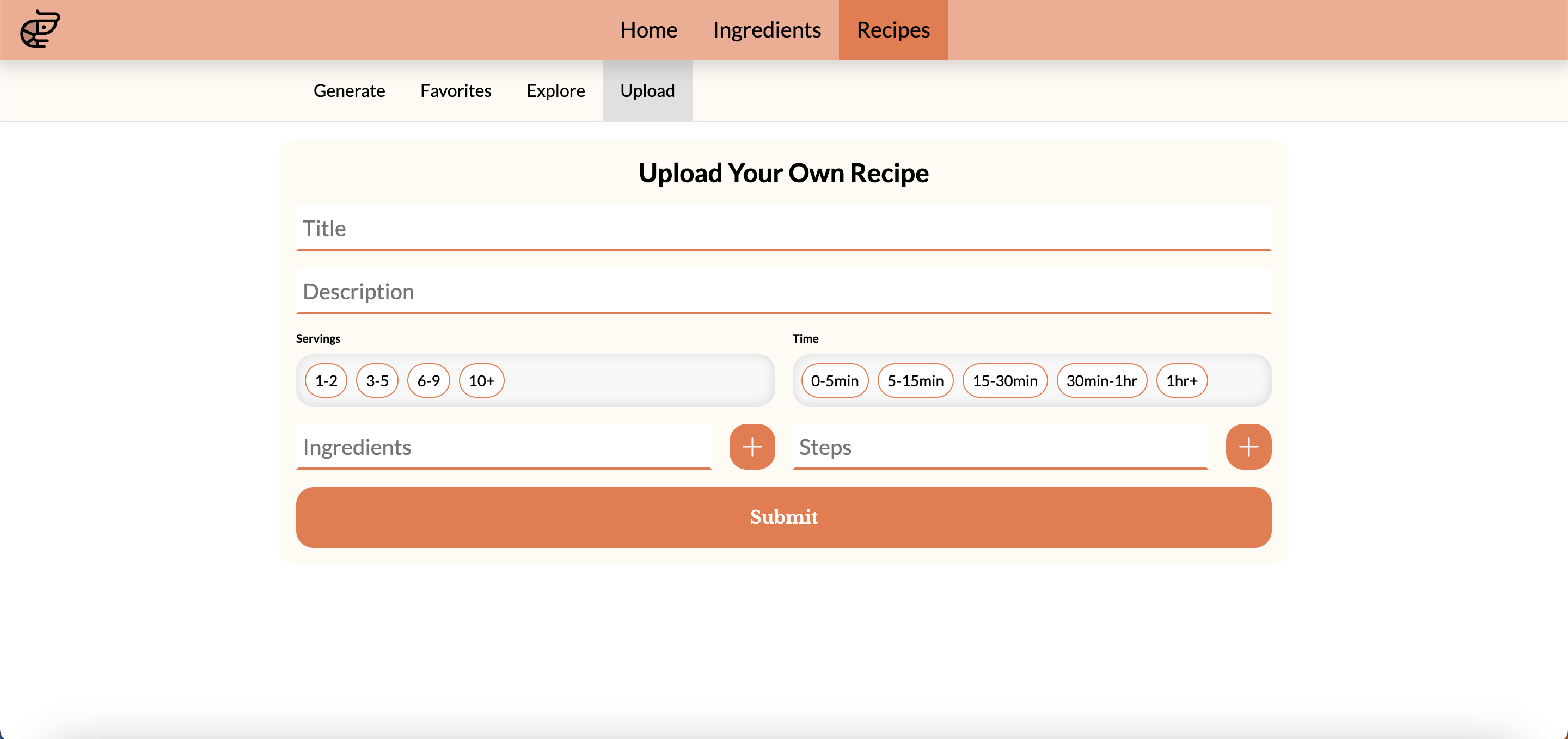1568x739 pixels.
Task: Select the 3-5 servings option
Action: pyautogui.click(x=377, y=381)
